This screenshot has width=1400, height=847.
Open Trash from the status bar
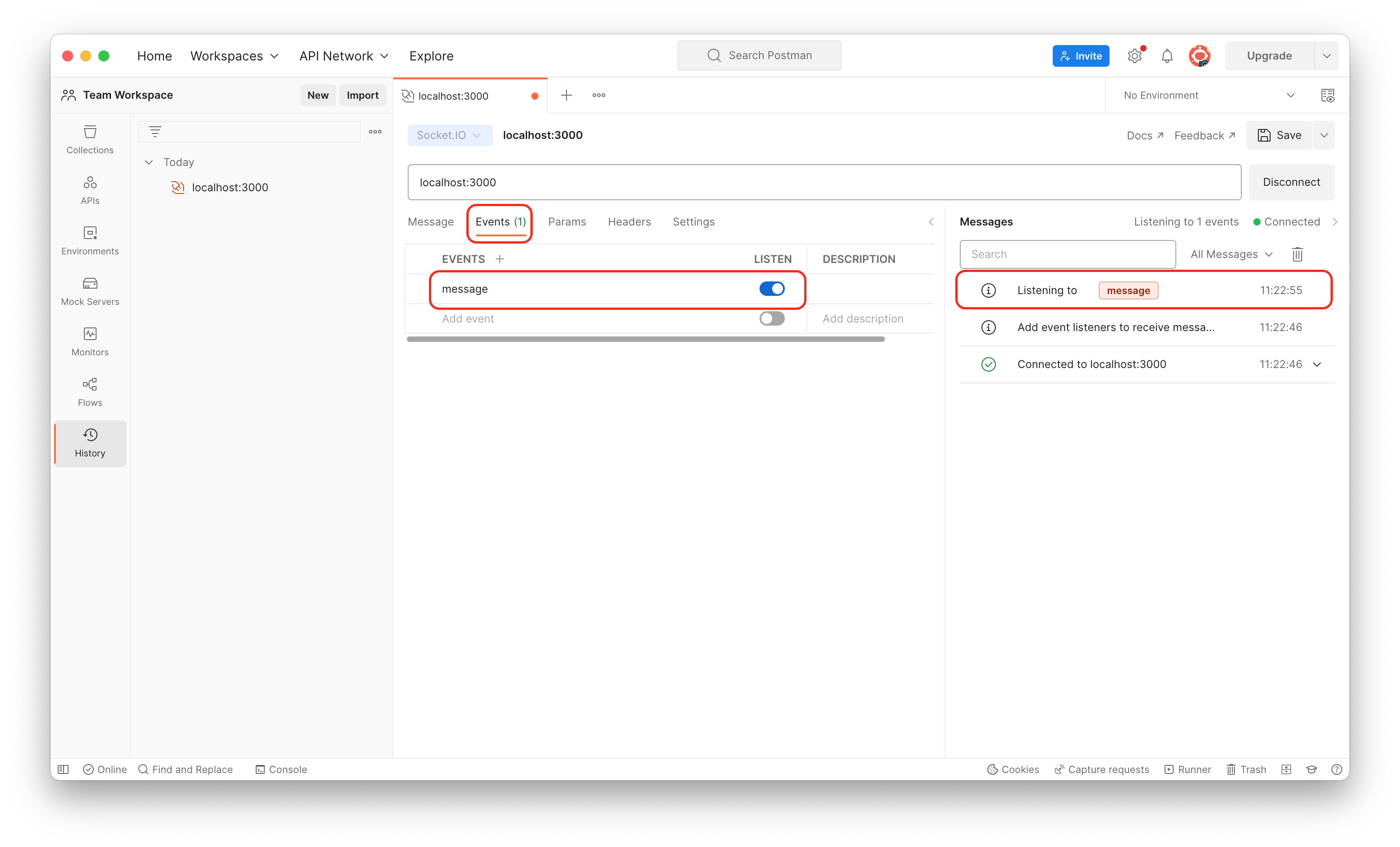pyautogui.click(x=1246, y=769)
